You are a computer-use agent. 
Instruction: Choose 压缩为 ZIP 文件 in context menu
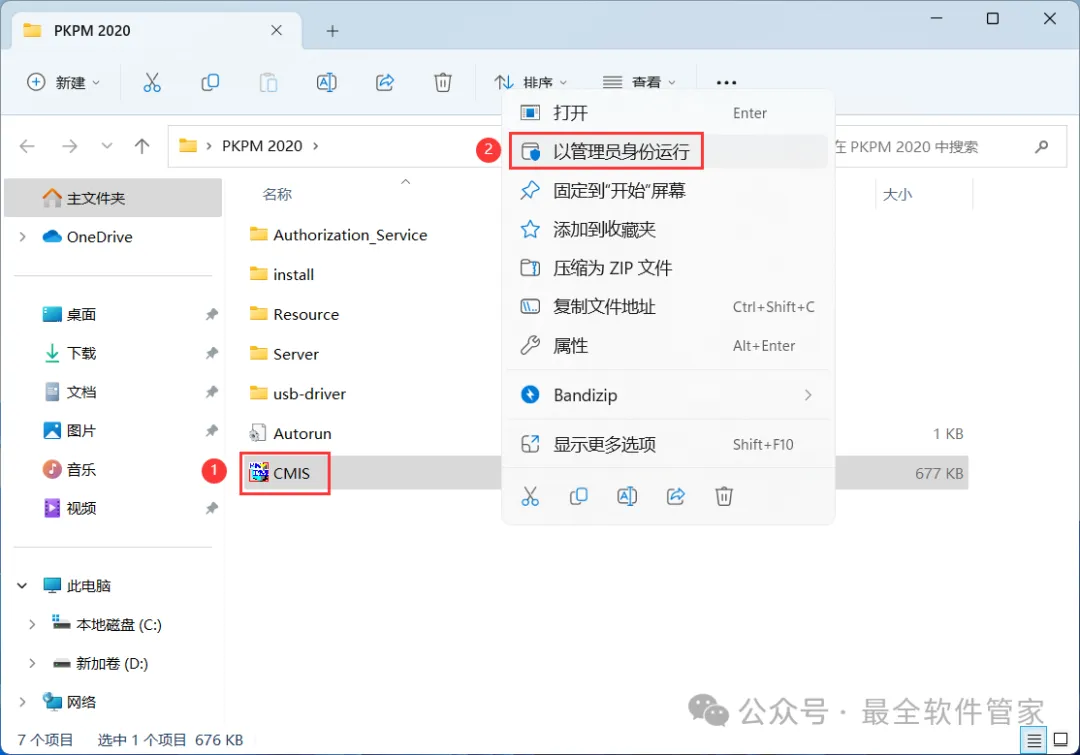[667, 268]
